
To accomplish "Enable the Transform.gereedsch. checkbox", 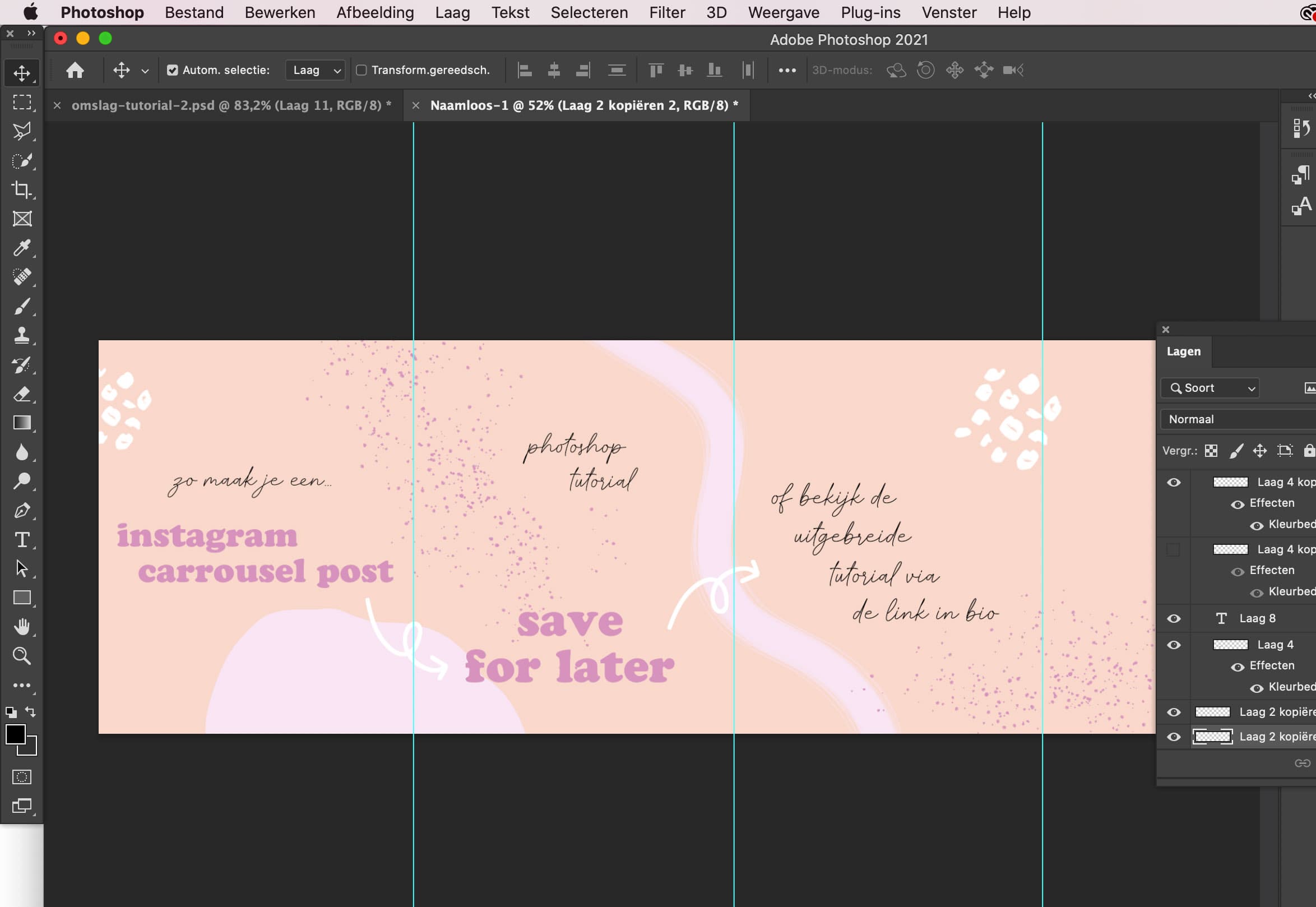I will coord(362,70).
